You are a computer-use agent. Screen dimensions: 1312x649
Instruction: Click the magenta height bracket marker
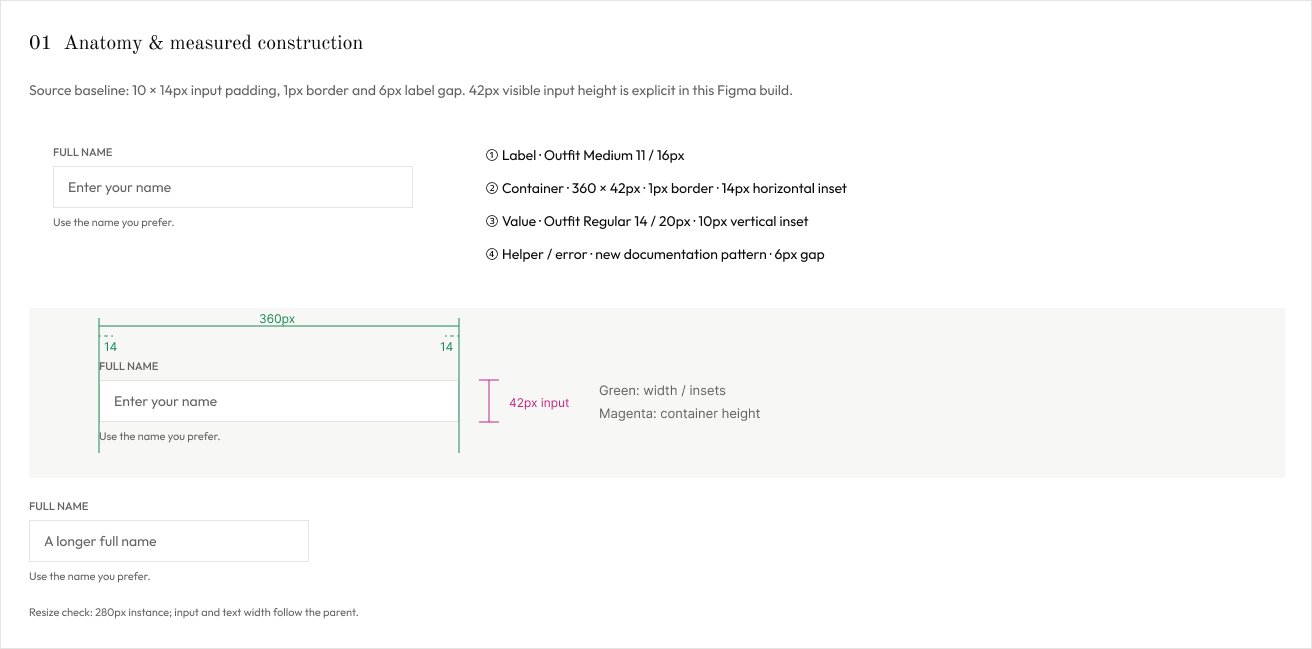coord(489,401)
